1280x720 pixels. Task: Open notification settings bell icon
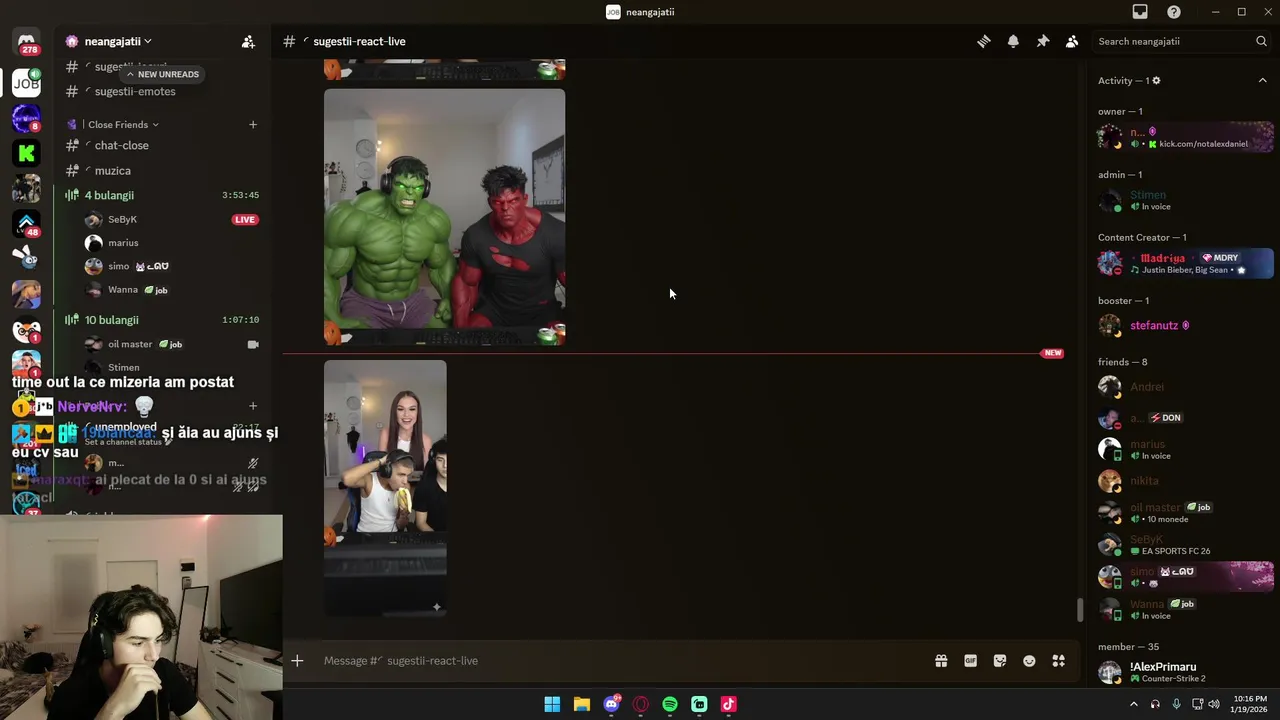[1013, 41]
